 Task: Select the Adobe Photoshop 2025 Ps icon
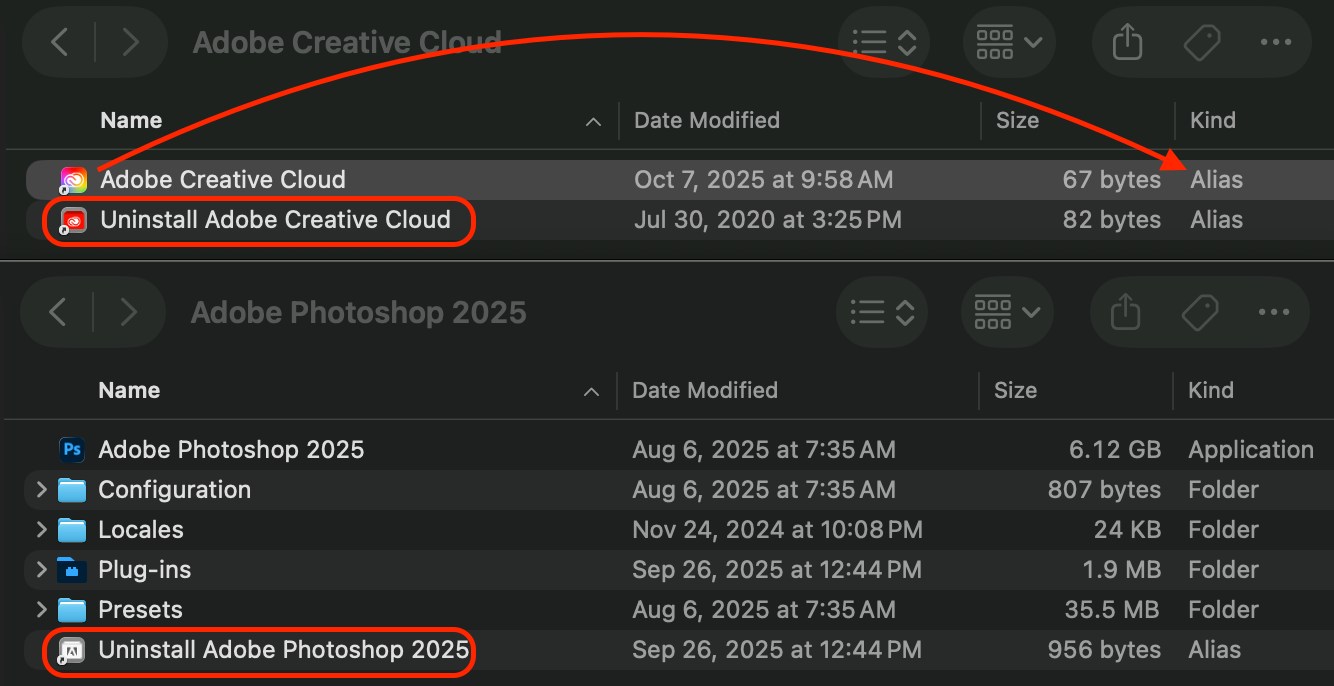[x=72, y=450]
